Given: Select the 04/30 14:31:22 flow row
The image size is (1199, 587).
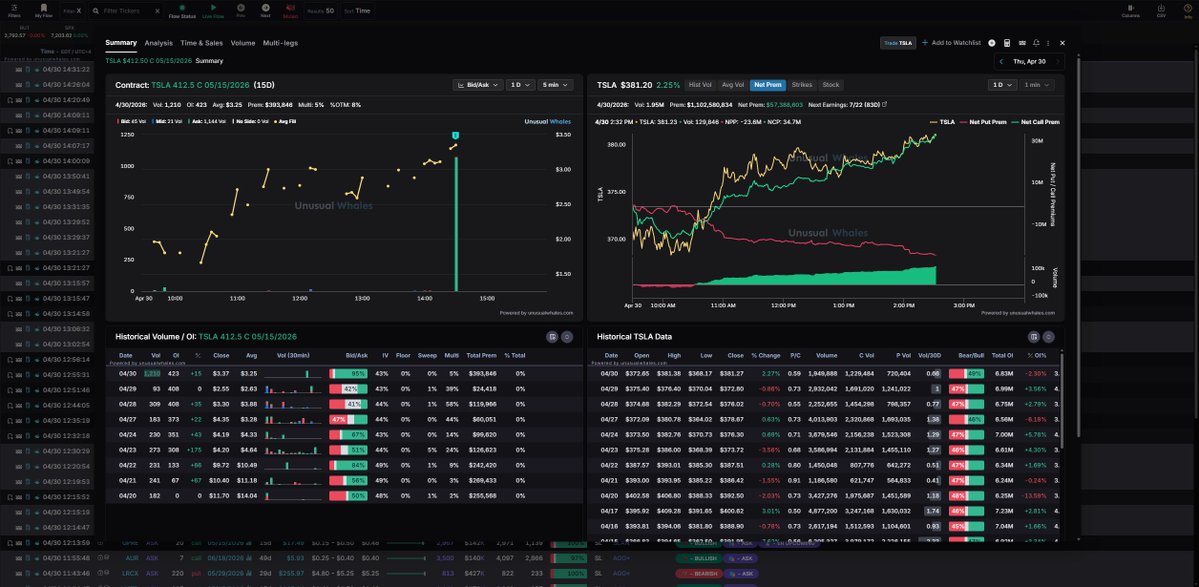Looking at the screenshot, I should coord(47,69).
